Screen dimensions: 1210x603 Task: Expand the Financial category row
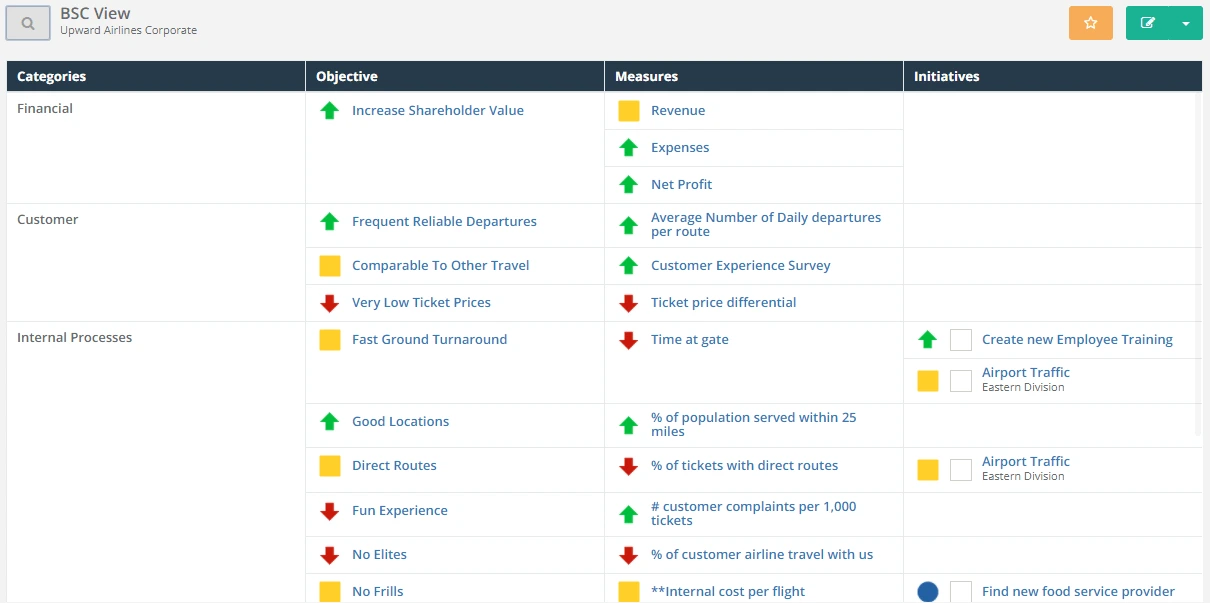point(44,108)
